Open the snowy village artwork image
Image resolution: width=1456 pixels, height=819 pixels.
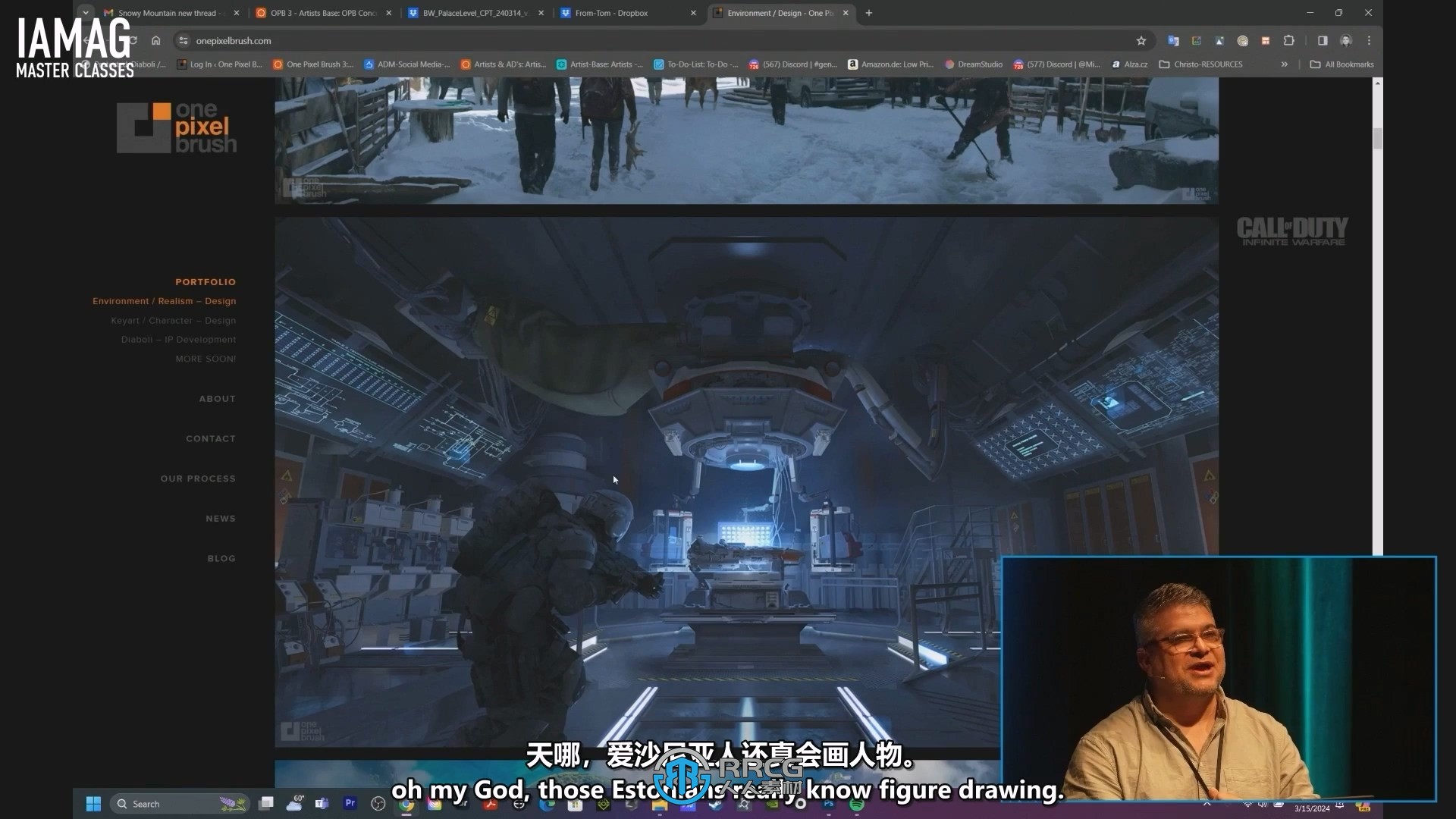tap(746, 140)
